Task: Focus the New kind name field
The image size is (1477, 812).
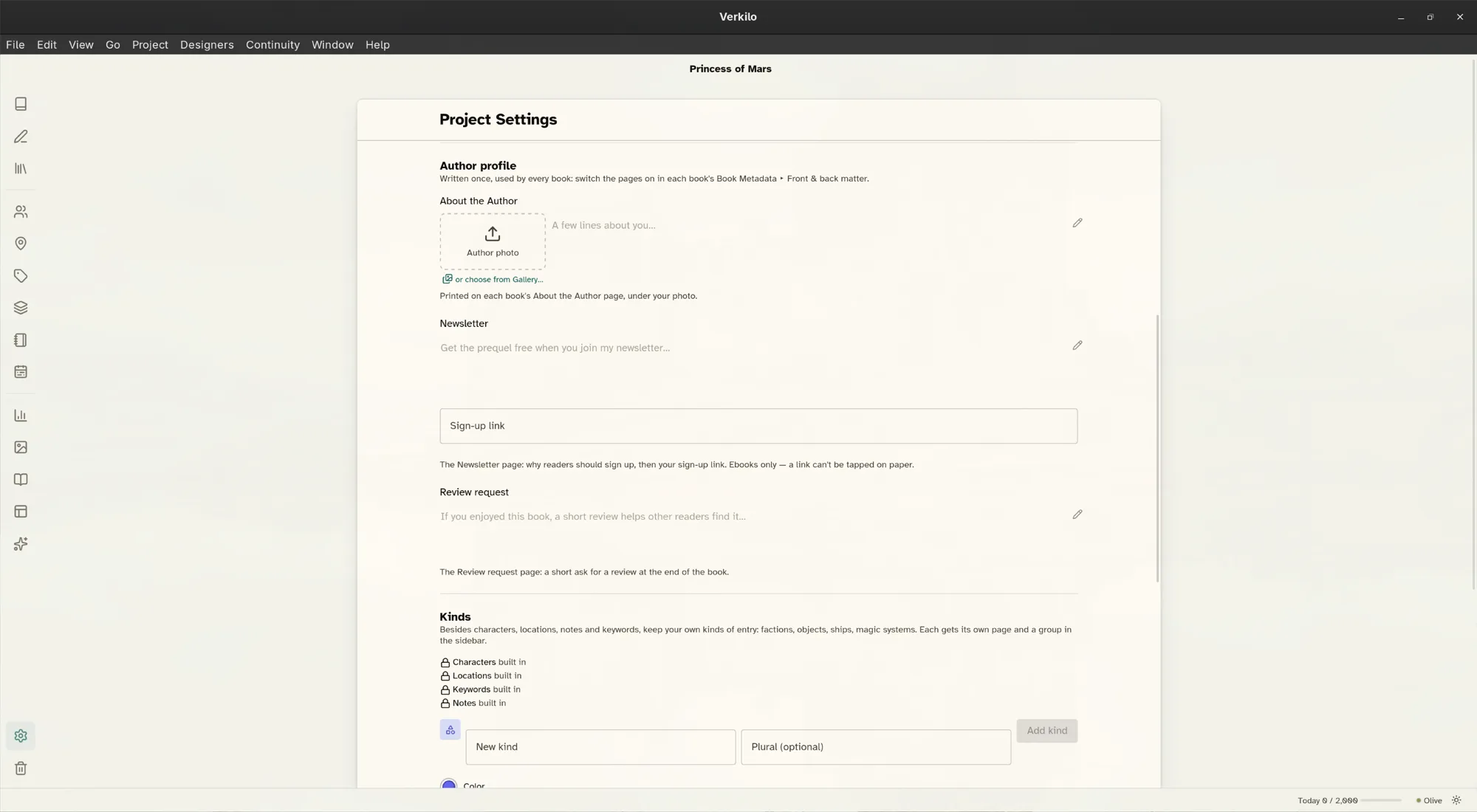Action: [x=600, y=747]
